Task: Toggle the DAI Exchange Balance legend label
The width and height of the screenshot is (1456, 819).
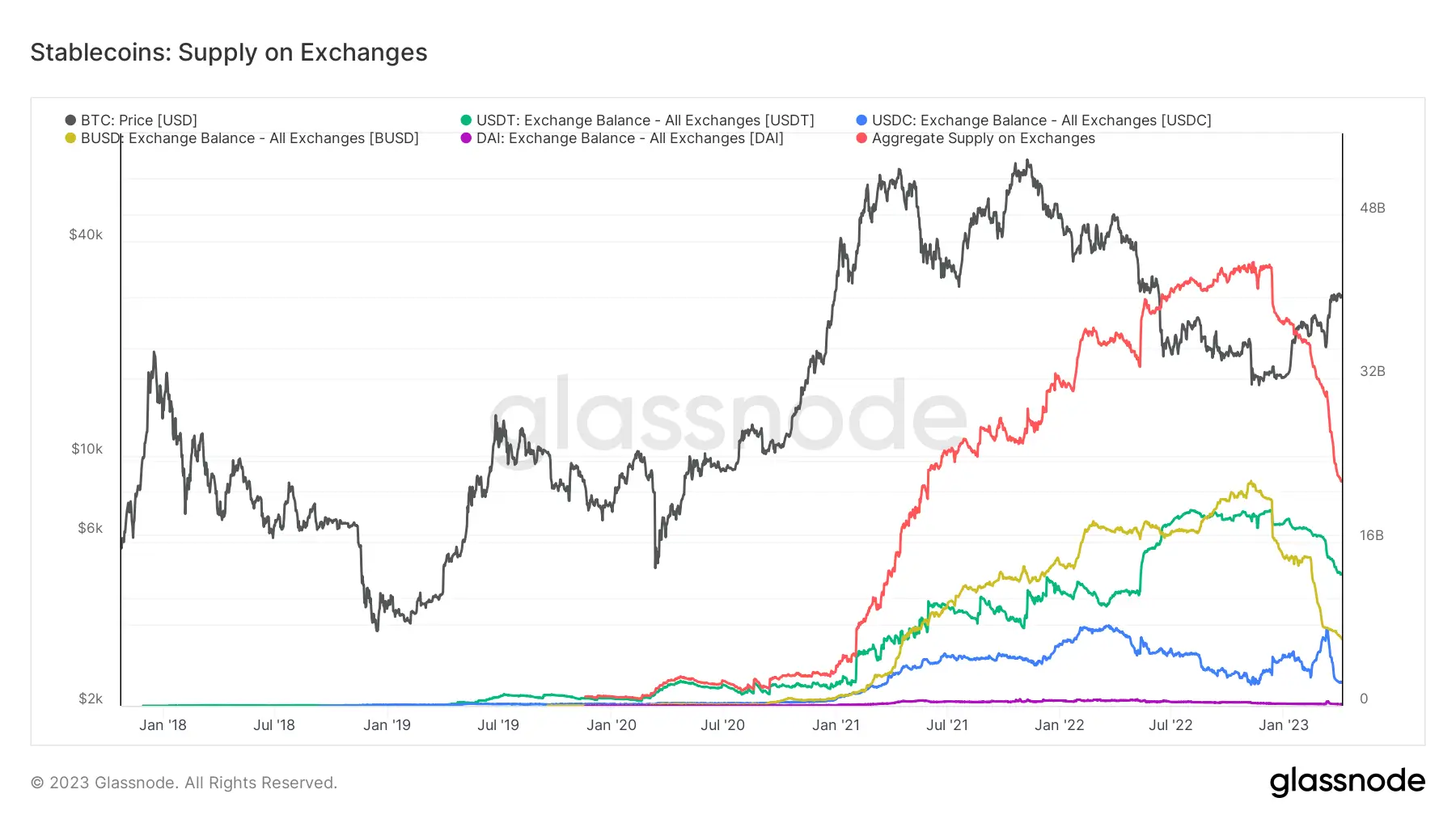Action: pos(629,138)
